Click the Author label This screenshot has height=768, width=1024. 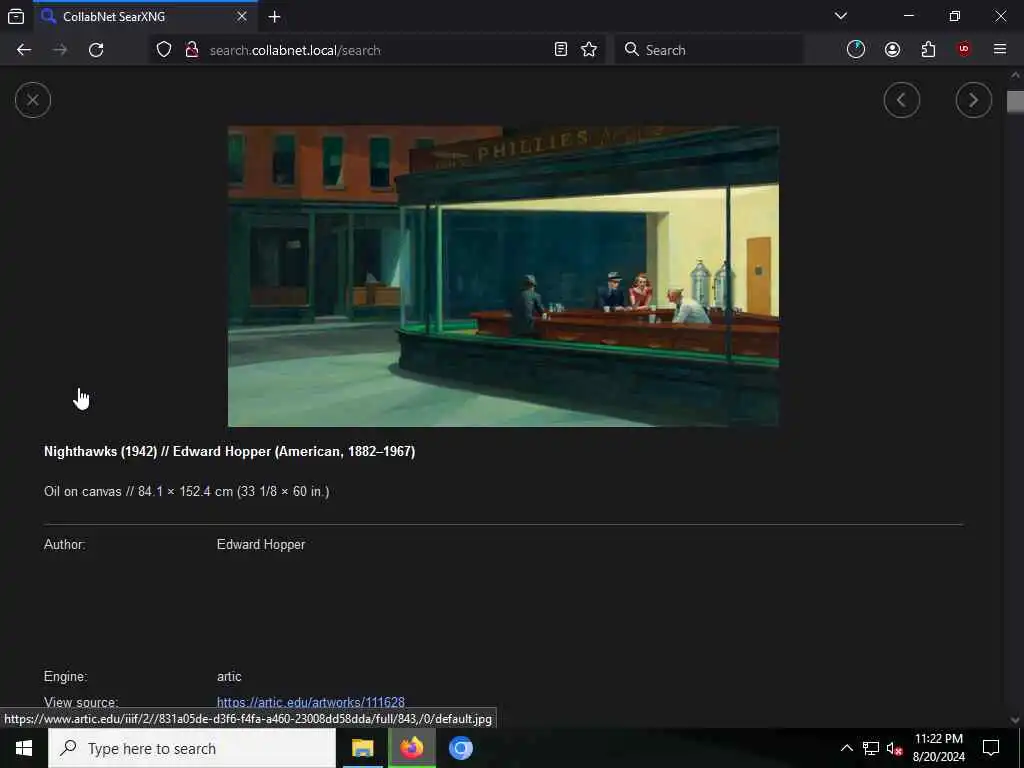[x=65, y=545]
